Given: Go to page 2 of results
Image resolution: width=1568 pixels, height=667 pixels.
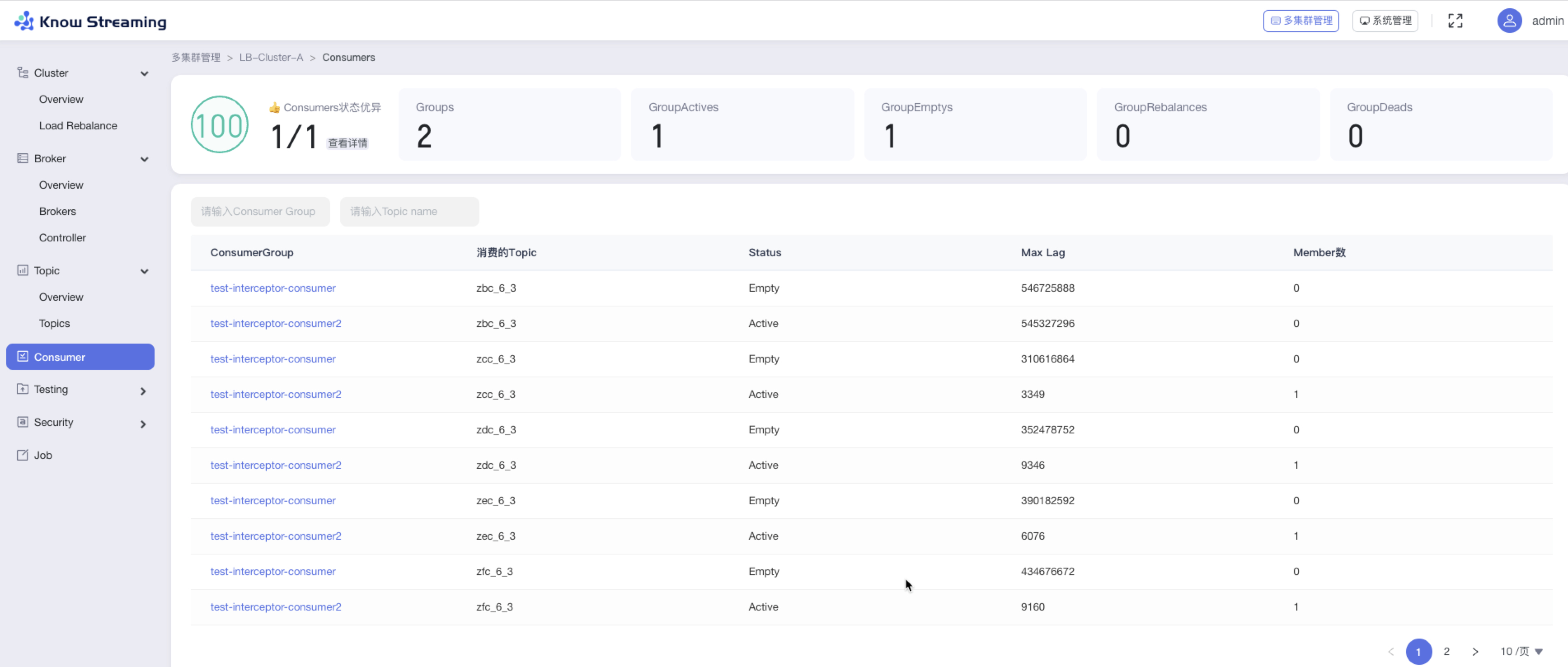Looking at the screenshot, I should click(x=1446, y=652).
